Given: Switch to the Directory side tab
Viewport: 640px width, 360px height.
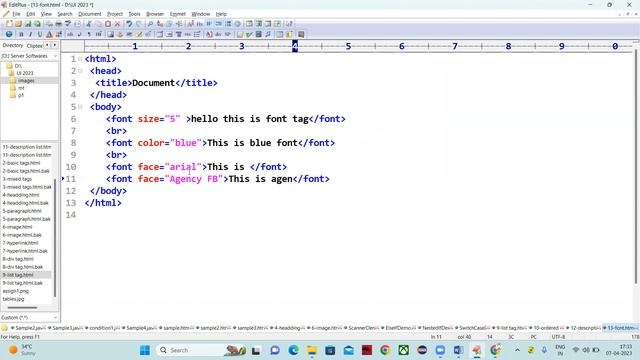Looking at the screenshot, I should coord(13,46).
